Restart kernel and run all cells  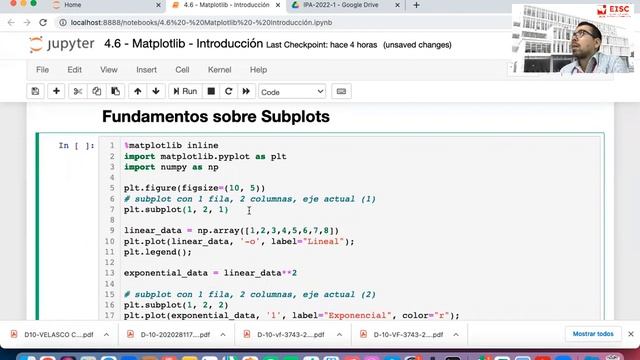(246, 91)
